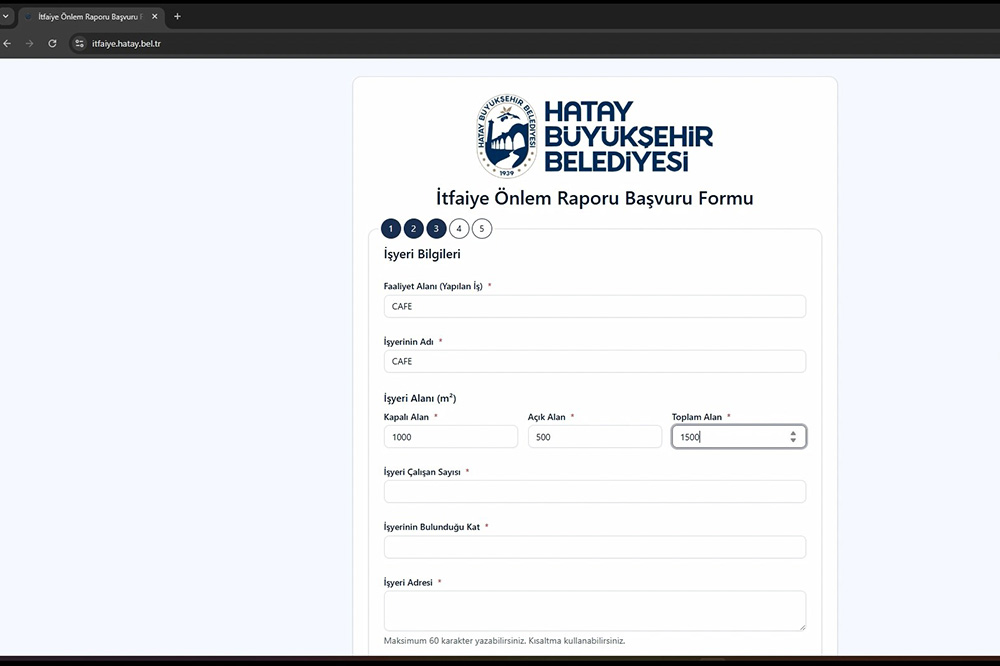Jump to form step 2
This screenshot has width=1000, height=666.
click(414, 229)
